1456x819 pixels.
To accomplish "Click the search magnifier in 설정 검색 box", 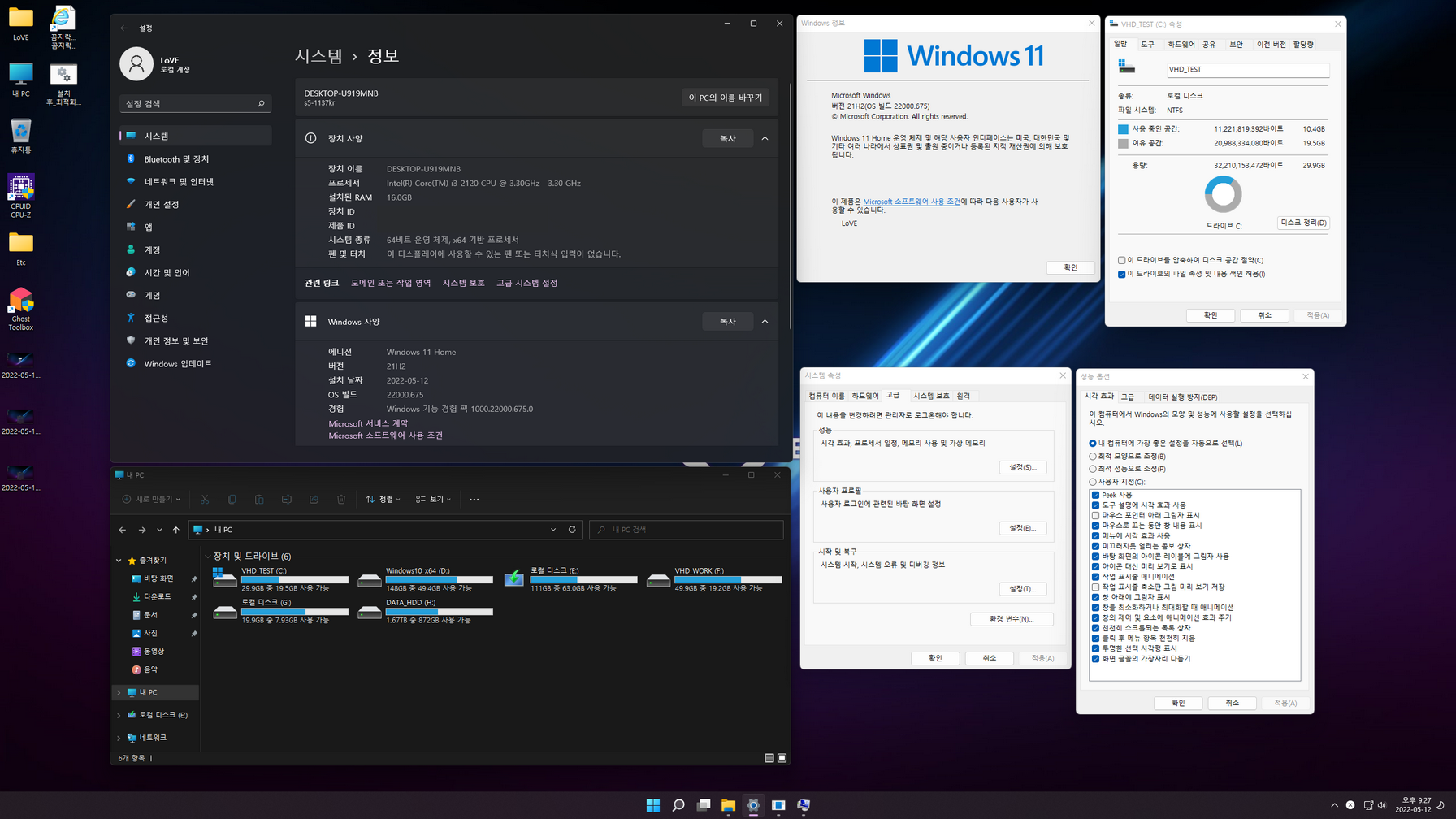I will (x=261, y=104).
